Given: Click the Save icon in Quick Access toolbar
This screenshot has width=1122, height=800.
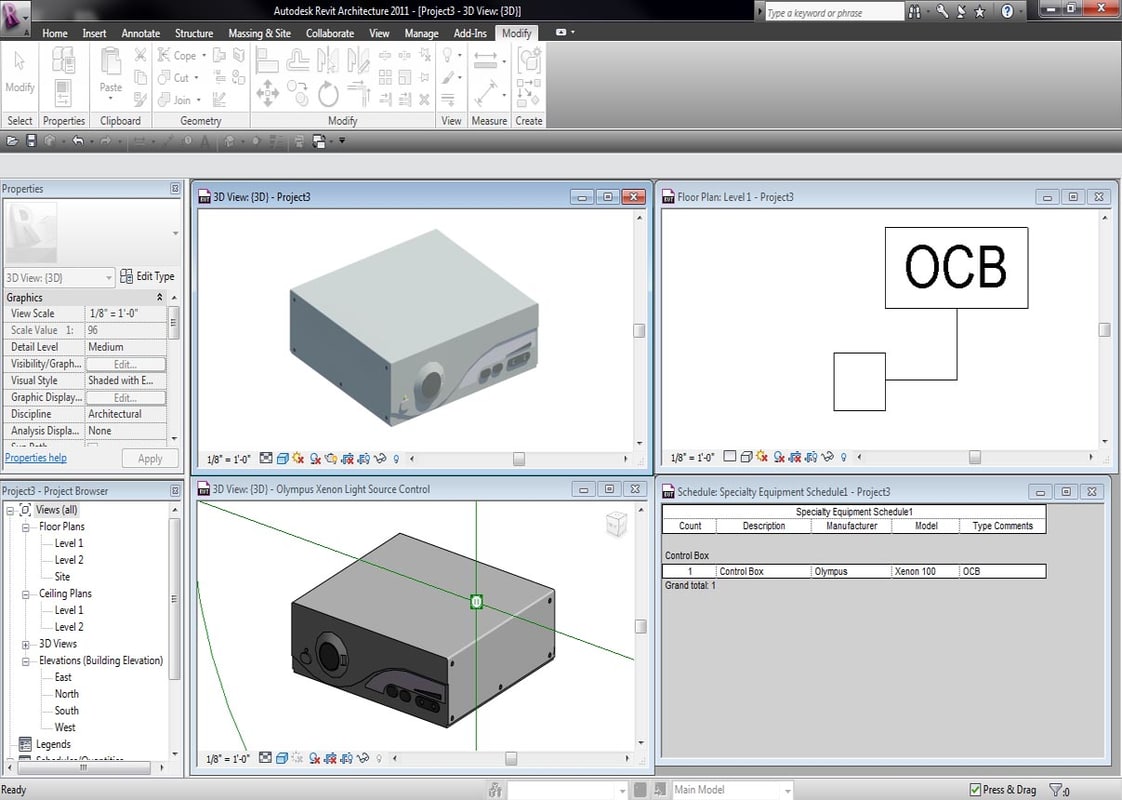Looking at the screenshot, I should 31,141.
